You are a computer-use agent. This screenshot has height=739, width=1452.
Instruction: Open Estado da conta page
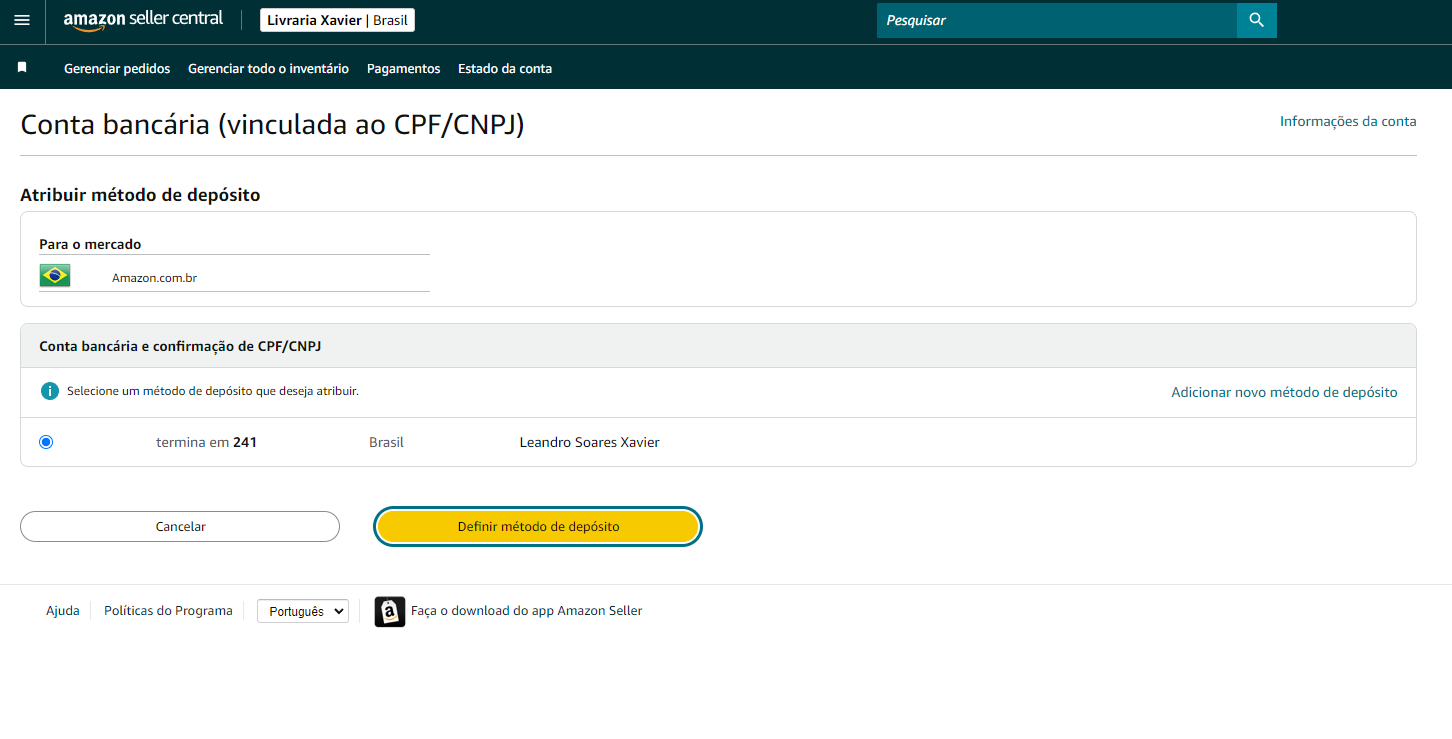tap(505, 69)
